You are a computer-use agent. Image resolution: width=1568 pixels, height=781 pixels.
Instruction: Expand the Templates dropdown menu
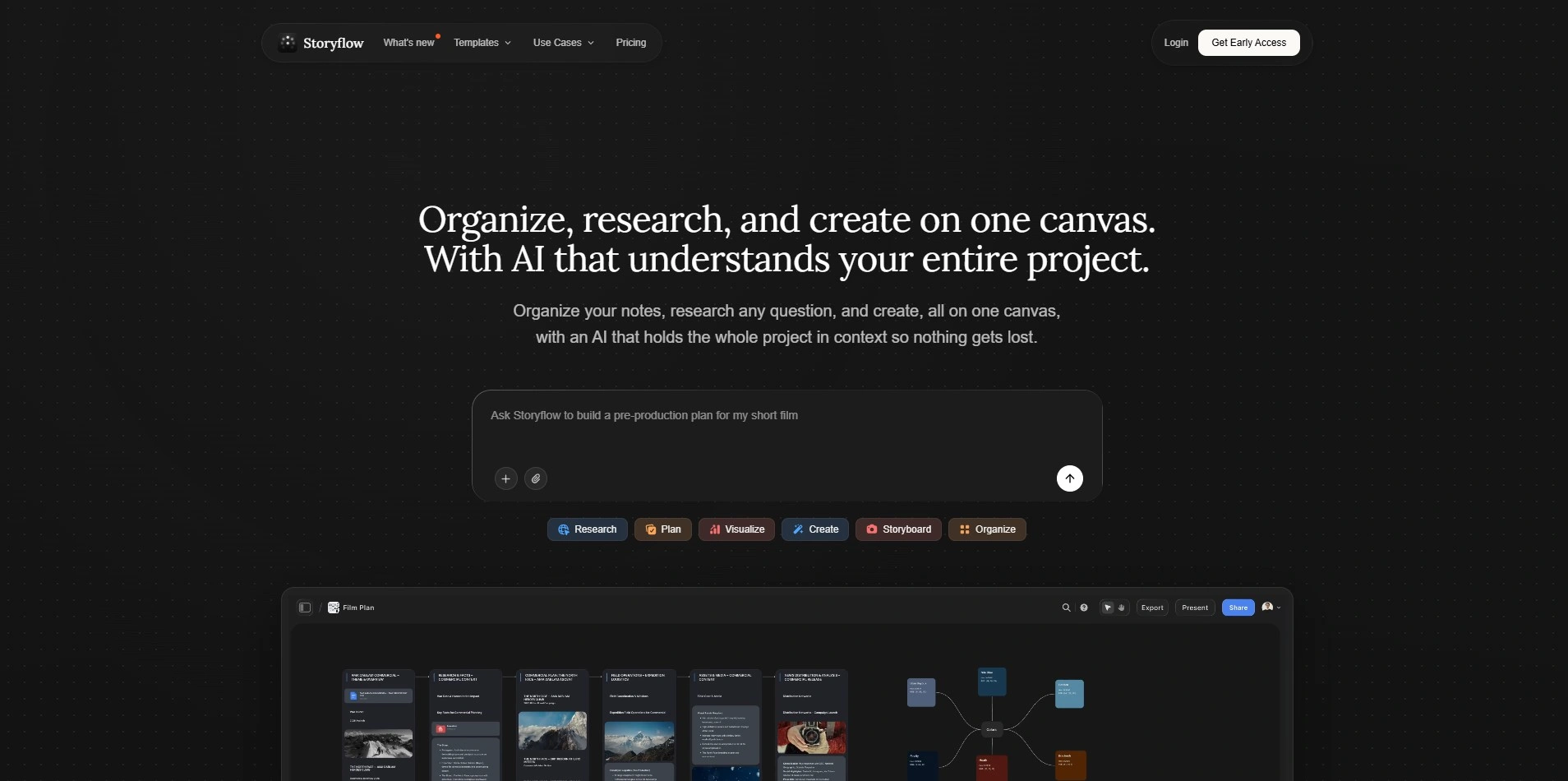tap(482, 43)
